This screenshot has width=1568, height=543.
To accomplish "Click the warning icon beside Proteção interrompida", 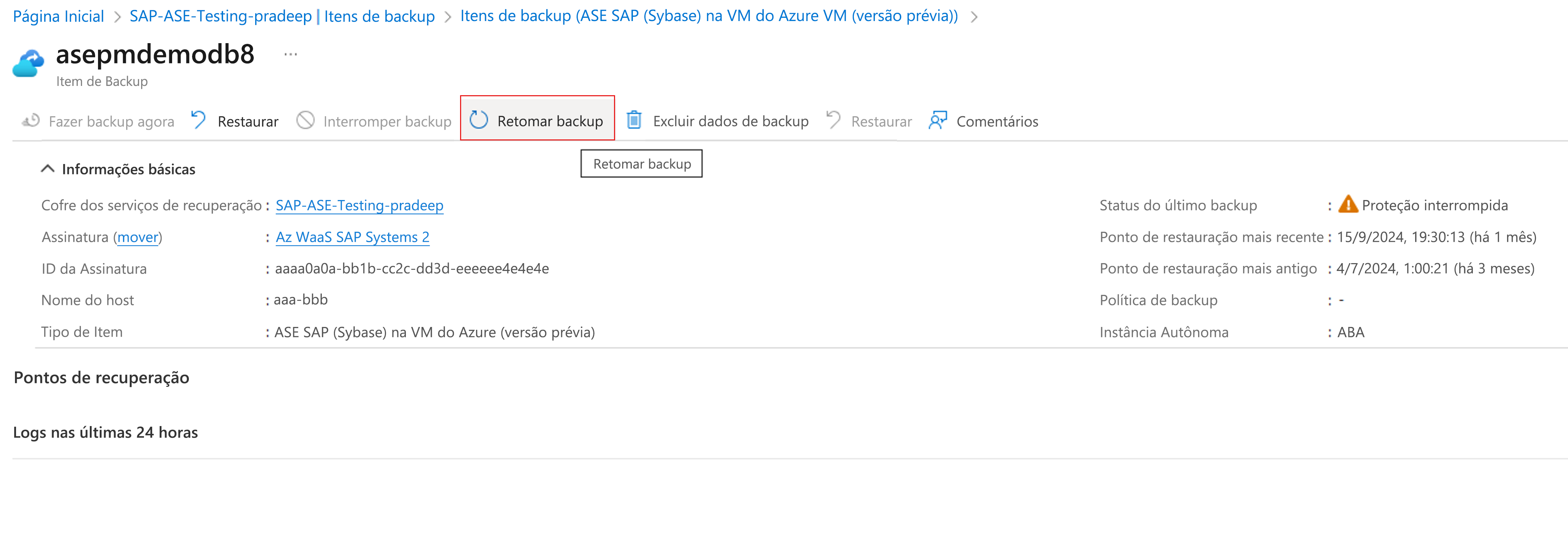I will click(1348, 205).
